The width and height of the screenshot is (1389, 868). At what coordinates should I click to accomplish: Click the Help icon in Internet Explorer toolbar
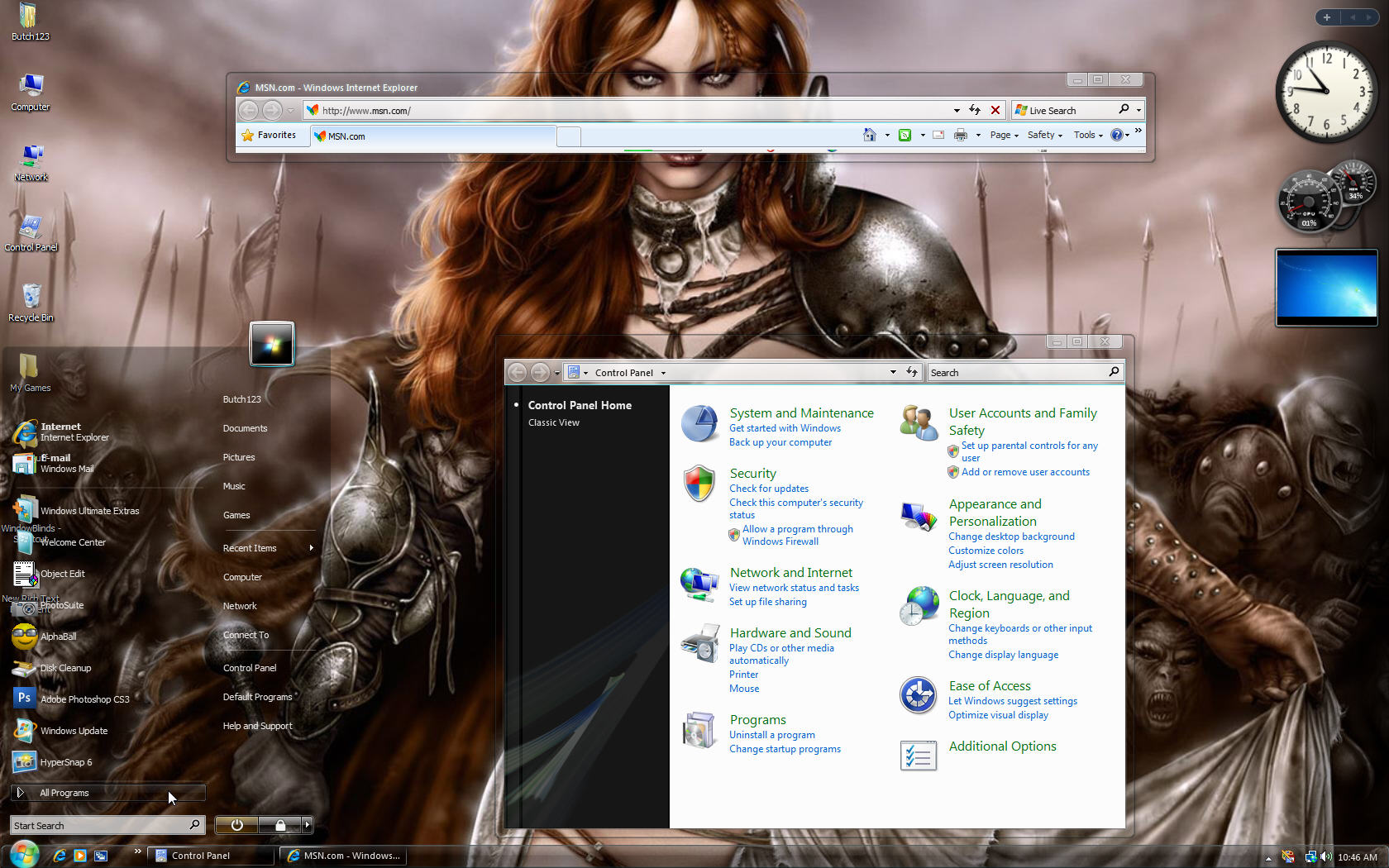1117,135
